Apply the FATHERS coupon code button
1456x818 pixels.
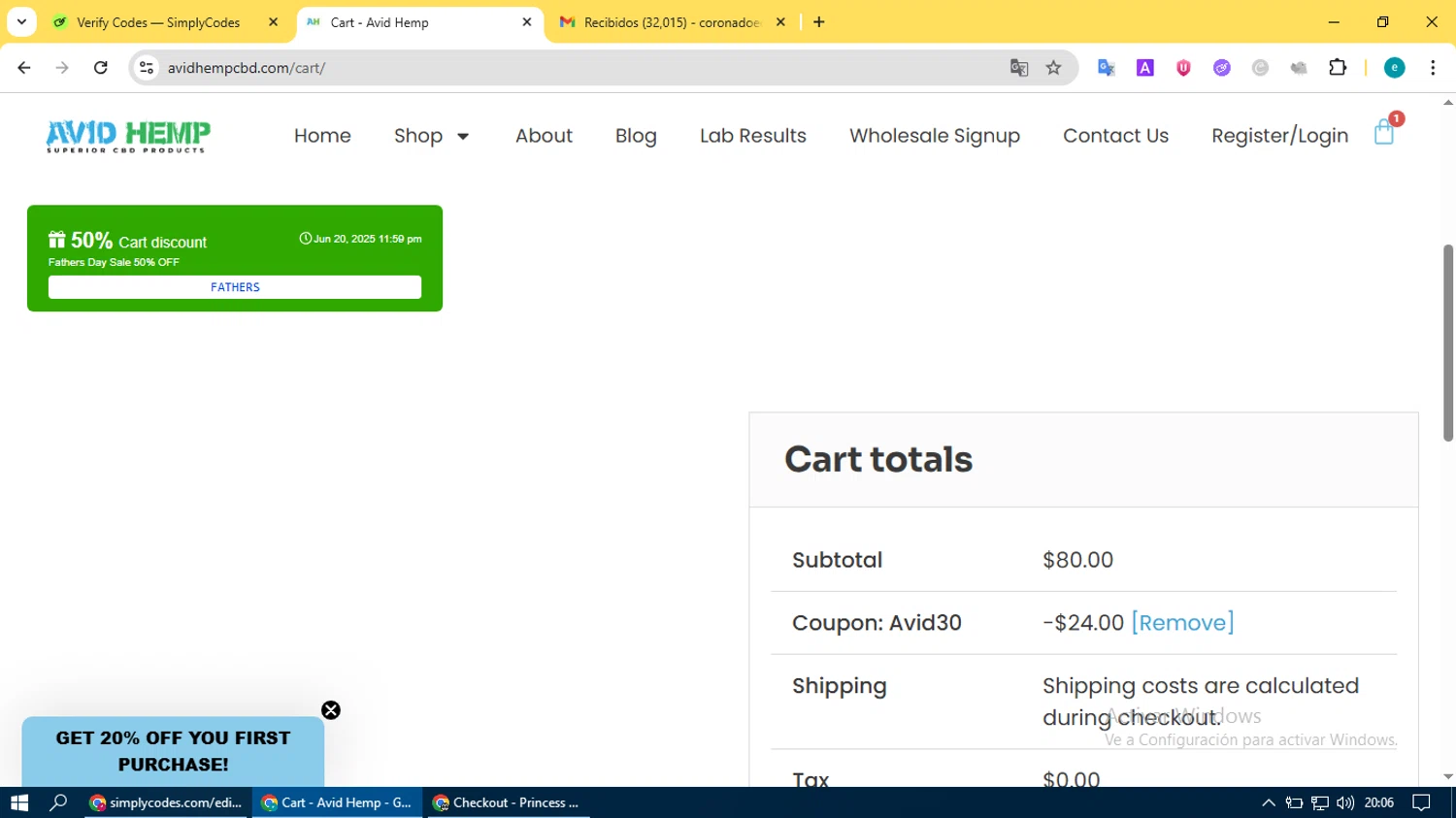pos(235,287)
